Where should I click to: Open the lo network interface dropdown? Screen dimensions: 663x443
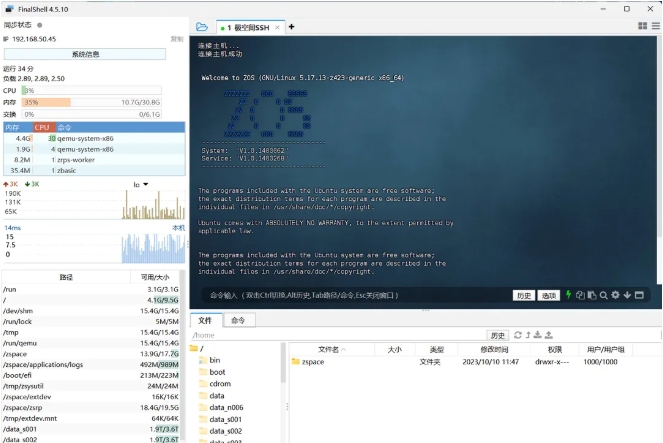coord(141,184)
